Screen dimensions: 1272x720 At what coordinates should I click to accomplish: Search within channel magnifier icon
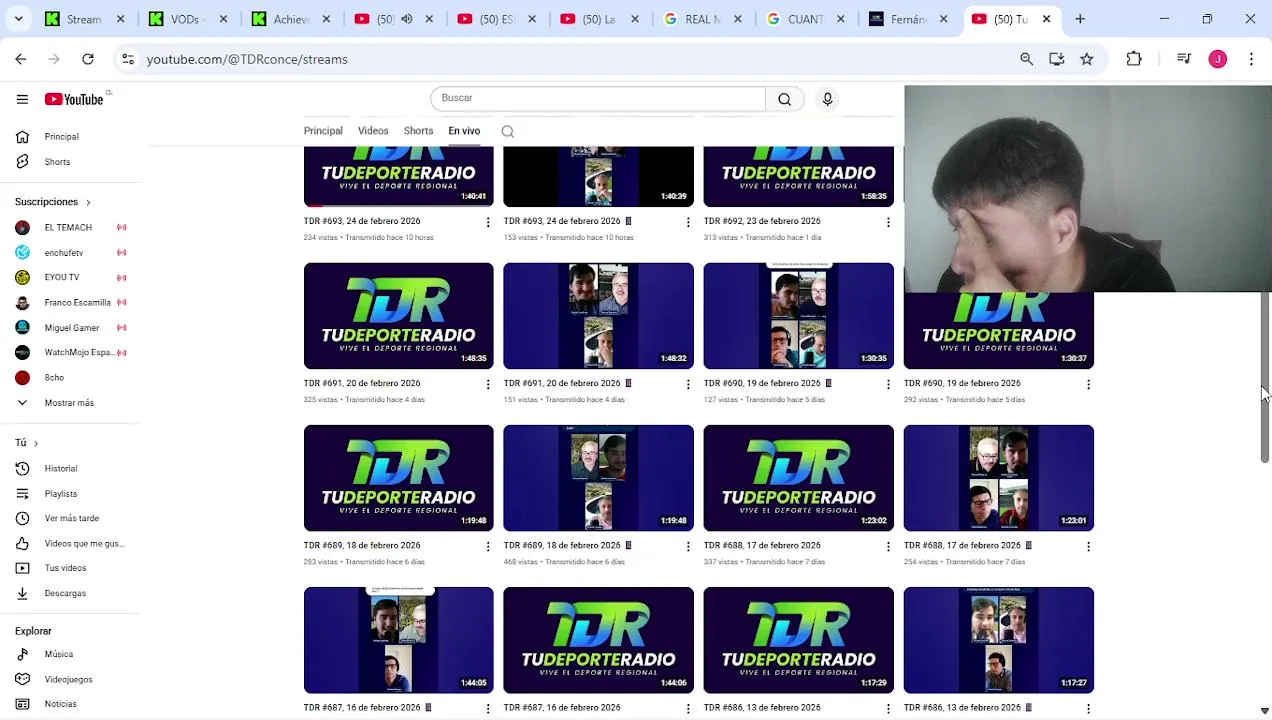tap(508, 132)
